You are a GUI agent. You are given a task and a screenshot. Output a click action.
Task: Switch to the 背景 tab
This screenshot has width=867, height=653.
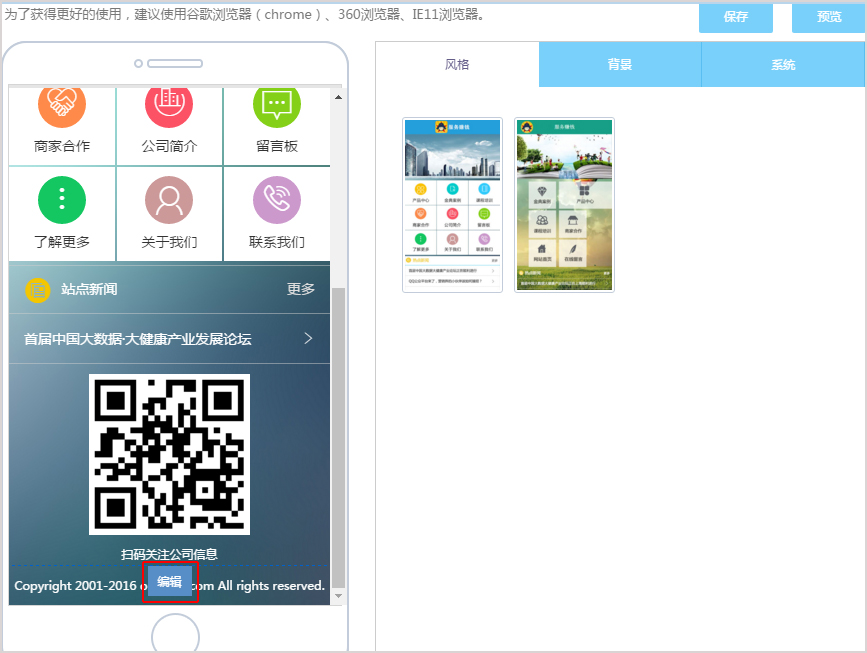pyautogui.click(x=620, y=65)
